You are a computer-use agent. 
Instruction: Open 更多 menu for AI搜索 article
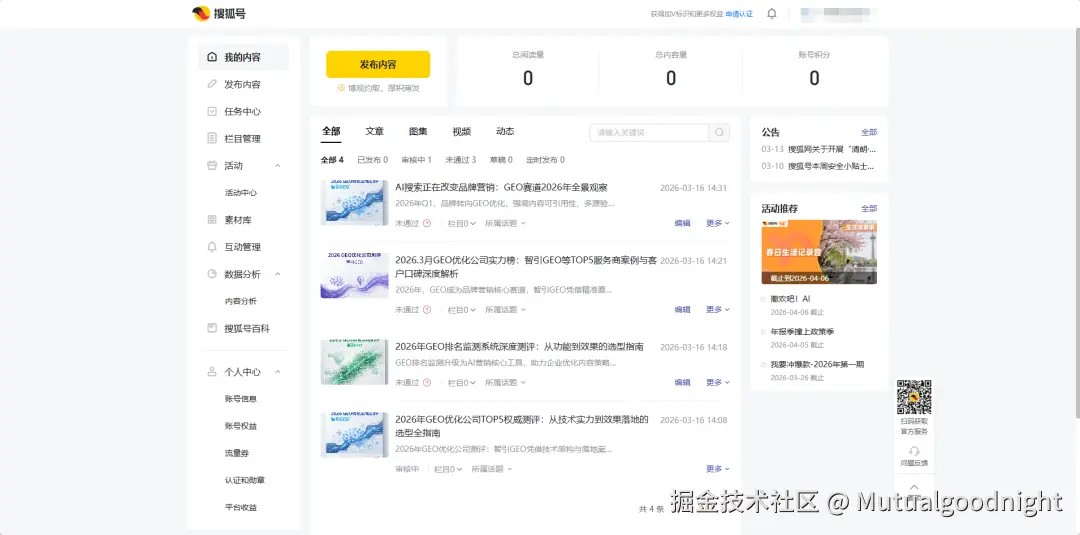point(718,223)
